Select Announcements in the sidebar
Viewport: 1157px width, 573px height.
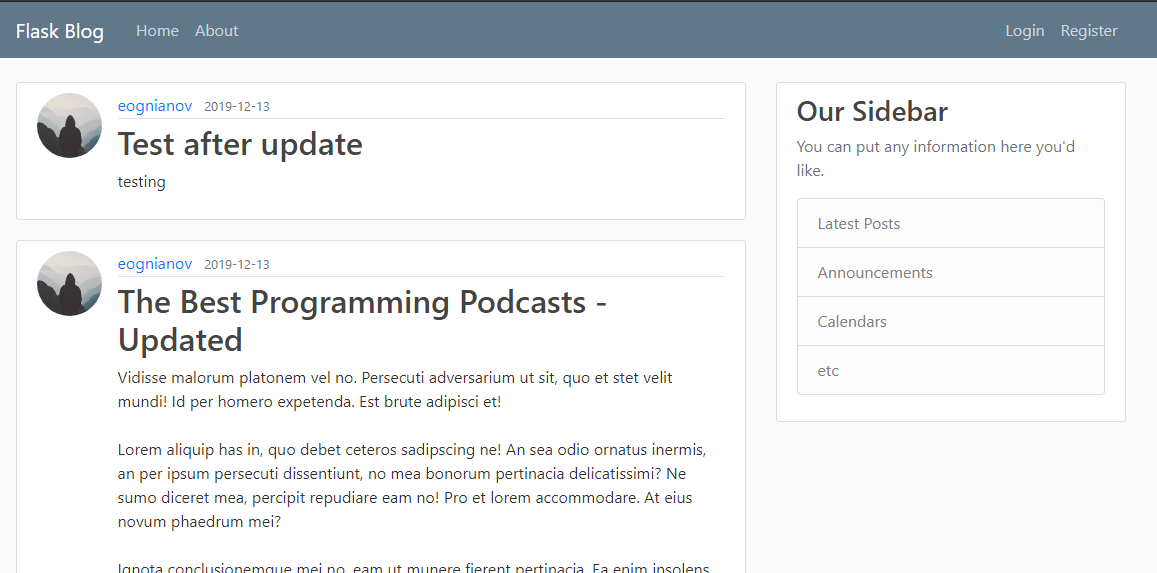pos(874,272)
